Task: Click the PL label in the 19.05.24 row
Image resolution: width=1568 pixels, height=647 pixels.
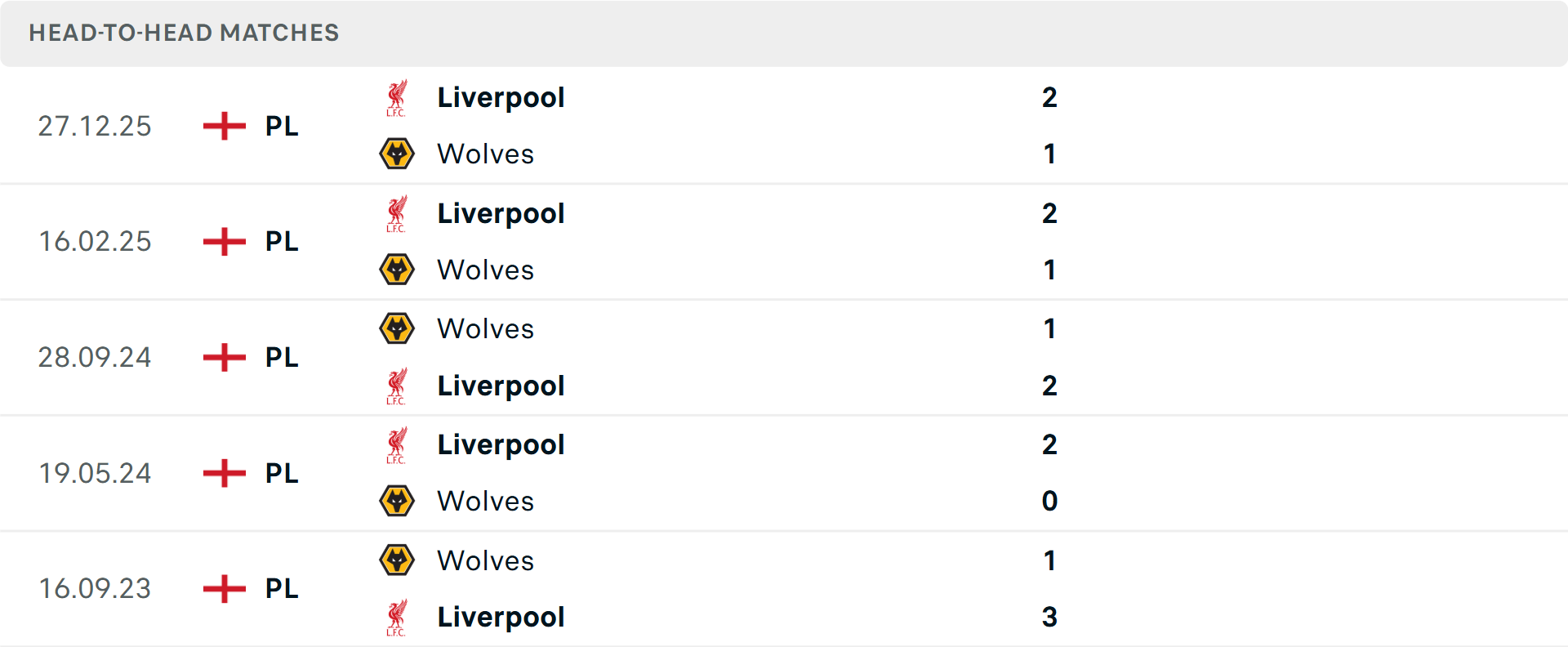Action: click(x=279, y=473)
